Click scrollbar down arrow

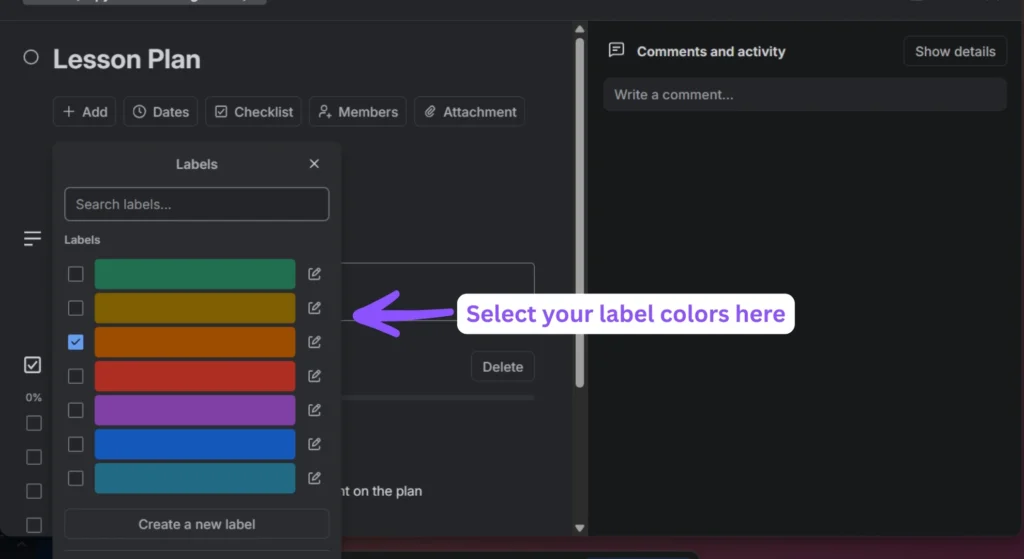pyautogui.click(x=579, y=528)
